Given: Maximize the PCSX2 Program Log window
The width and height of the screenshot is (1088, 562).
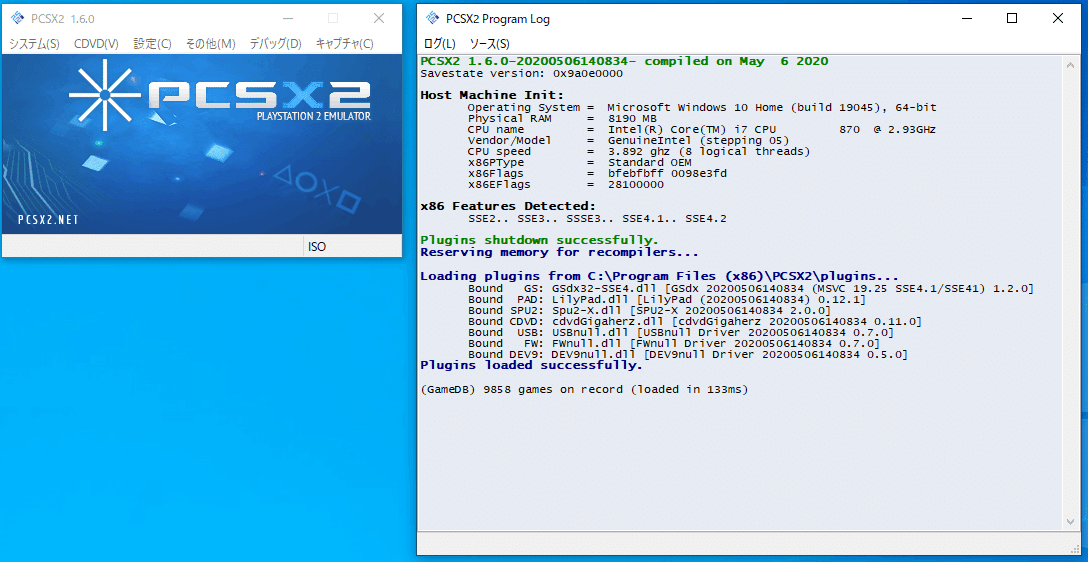Looking at the screenshot, I should [x=1012, y=19].
